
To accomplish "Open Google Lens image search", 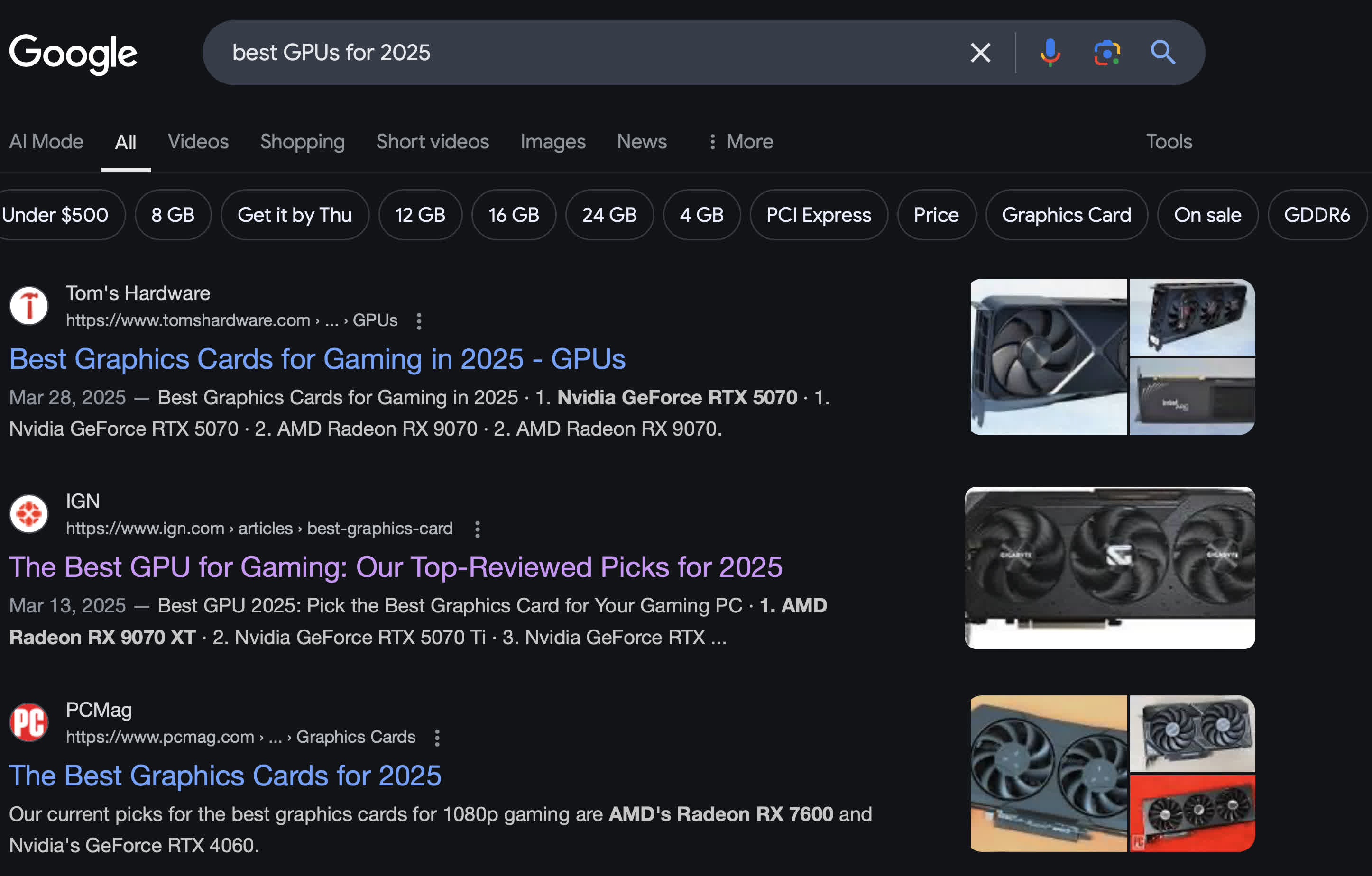I will (1106, 53).
